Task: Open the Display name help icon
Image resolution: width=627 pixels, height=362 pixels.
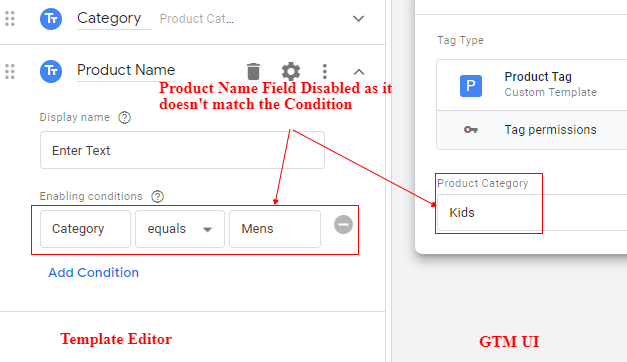Action: (x=124, y=118)
